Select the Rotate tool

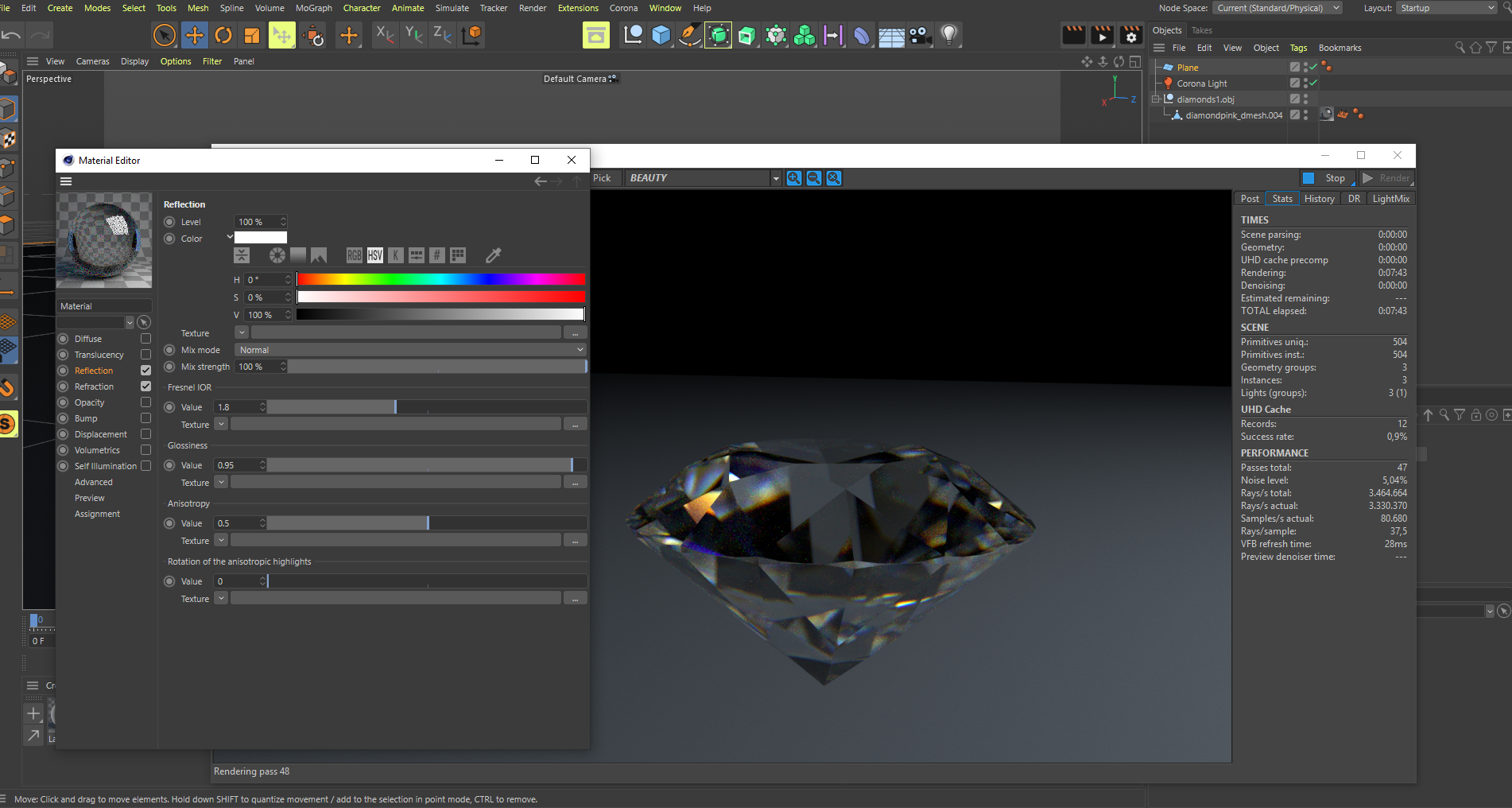tap(223, 35)
